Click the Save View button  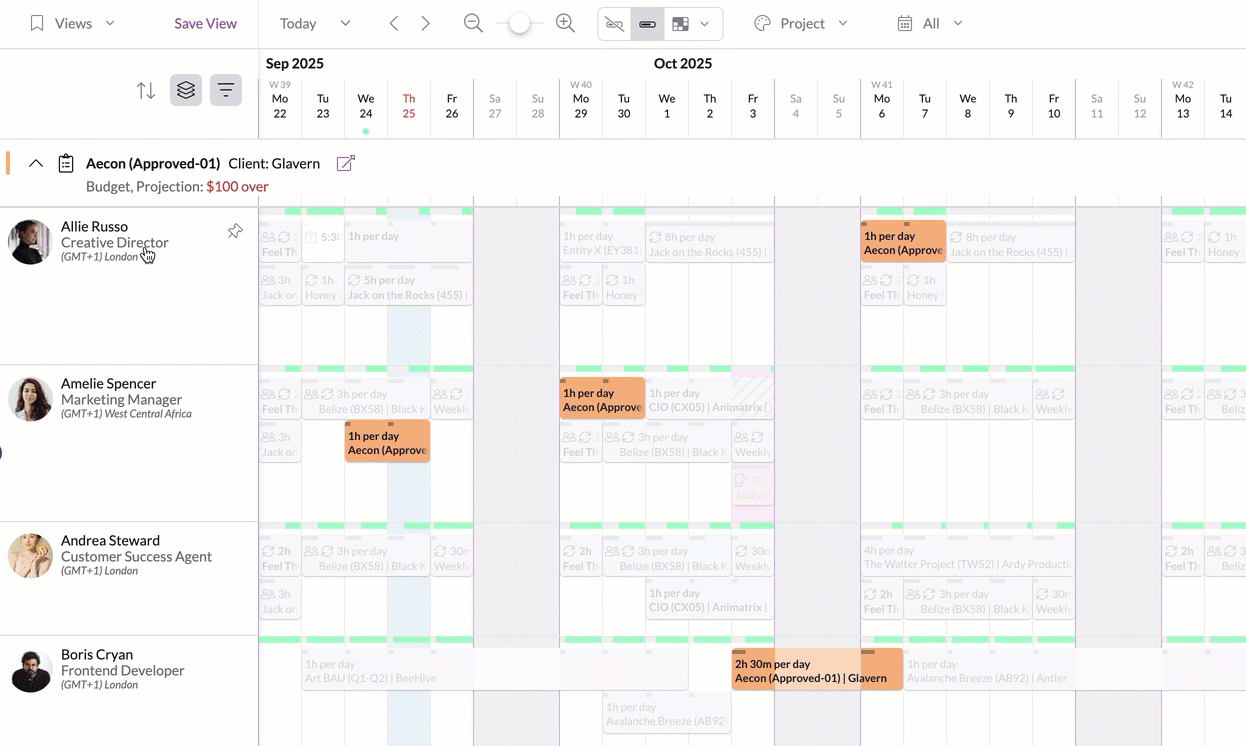coord(205,23)
